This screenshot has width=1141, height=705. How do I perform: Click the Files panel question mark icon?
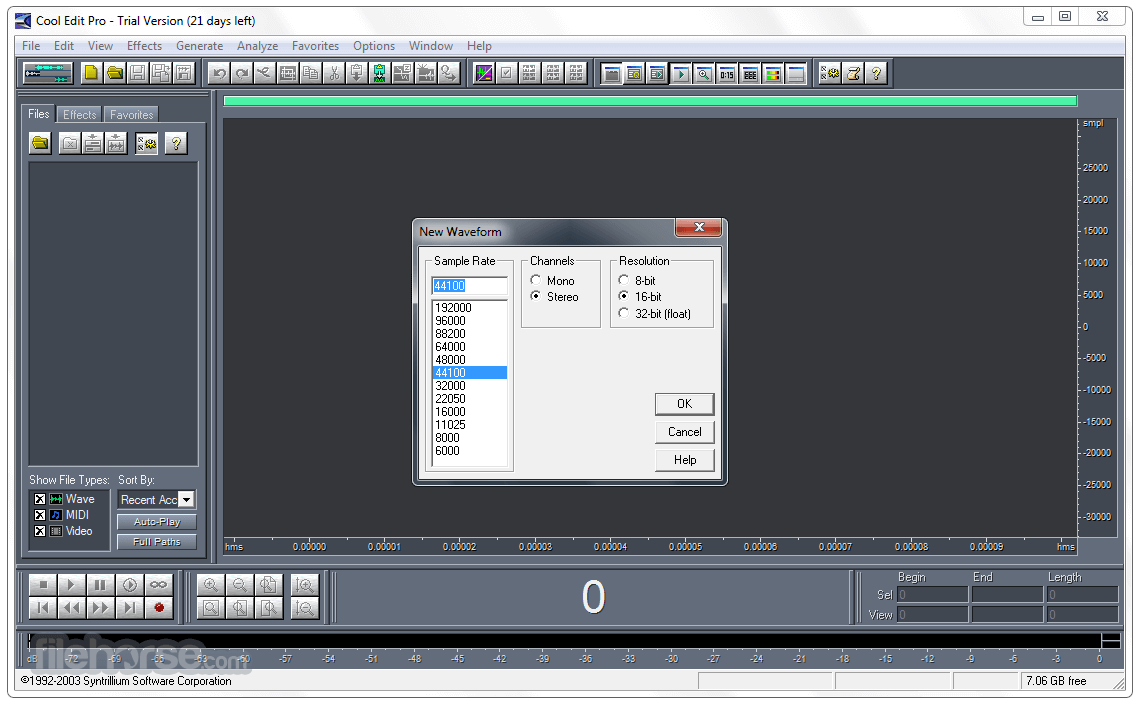175,143
